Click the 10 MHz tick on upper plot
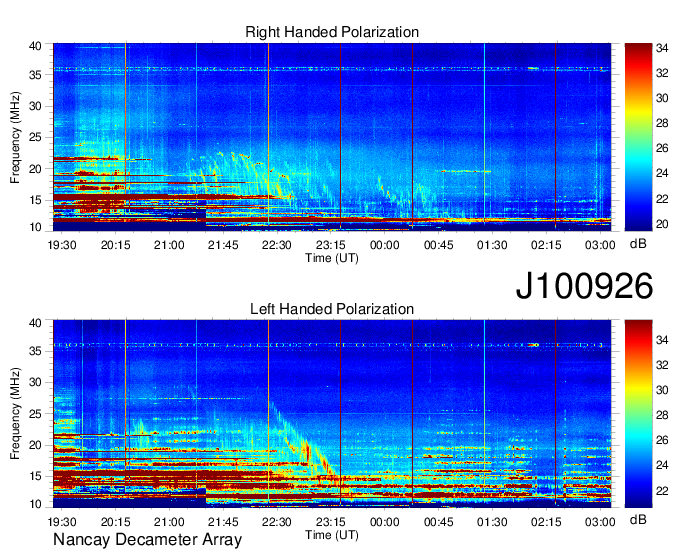 click(35, 227)
